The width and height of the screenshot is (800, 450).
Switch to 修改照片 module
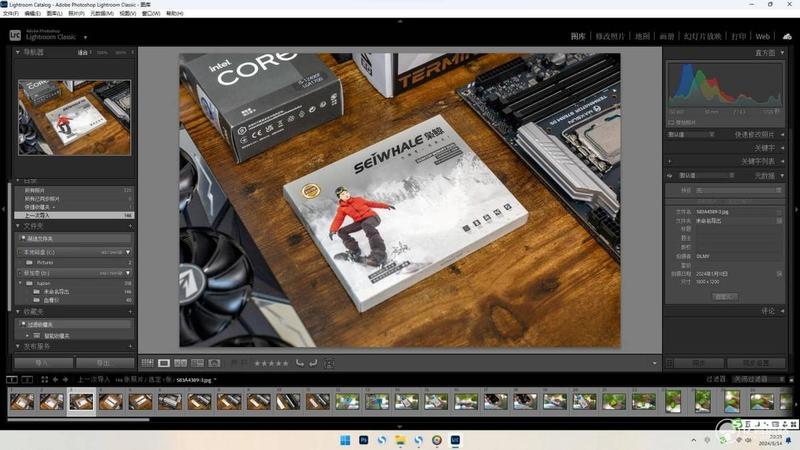610,36
